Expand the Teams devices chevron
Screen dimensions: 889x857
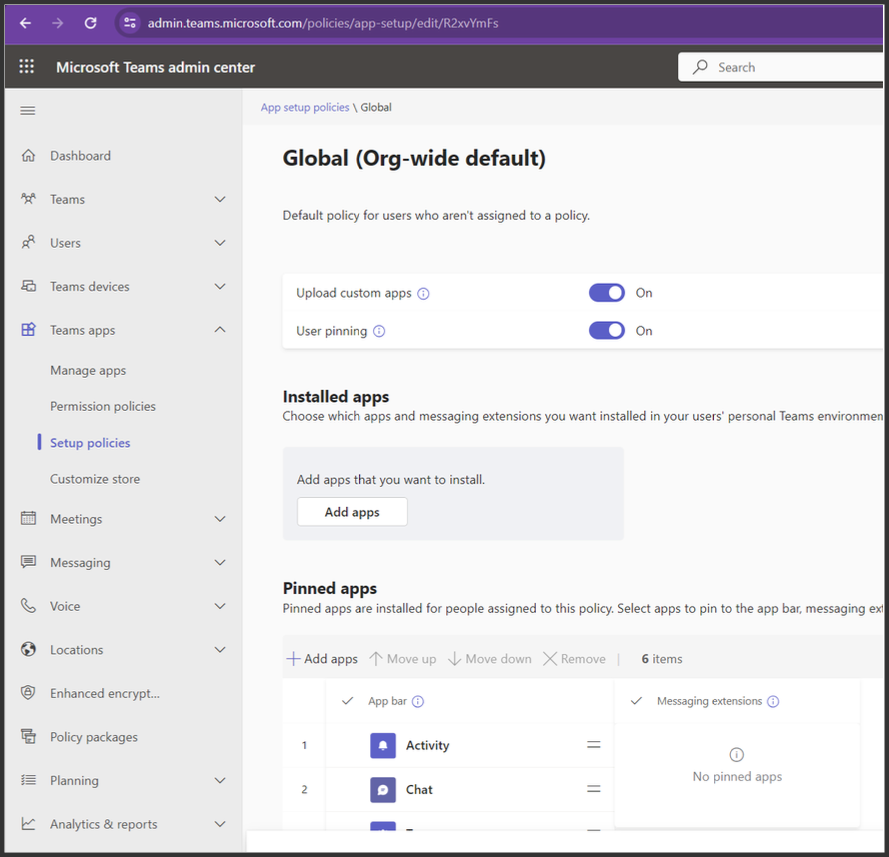220,286
